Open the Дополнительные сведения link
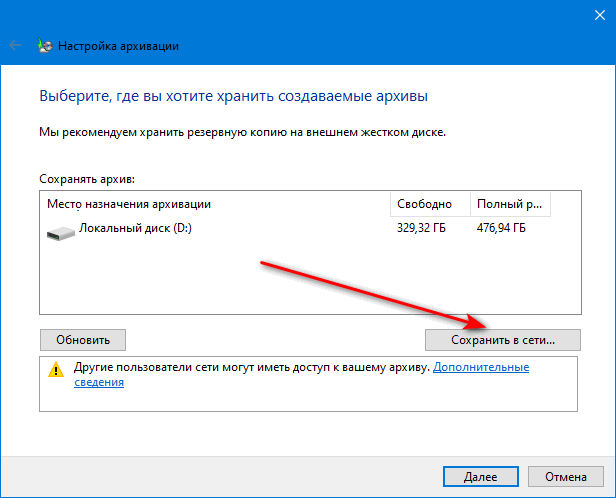 480,368
